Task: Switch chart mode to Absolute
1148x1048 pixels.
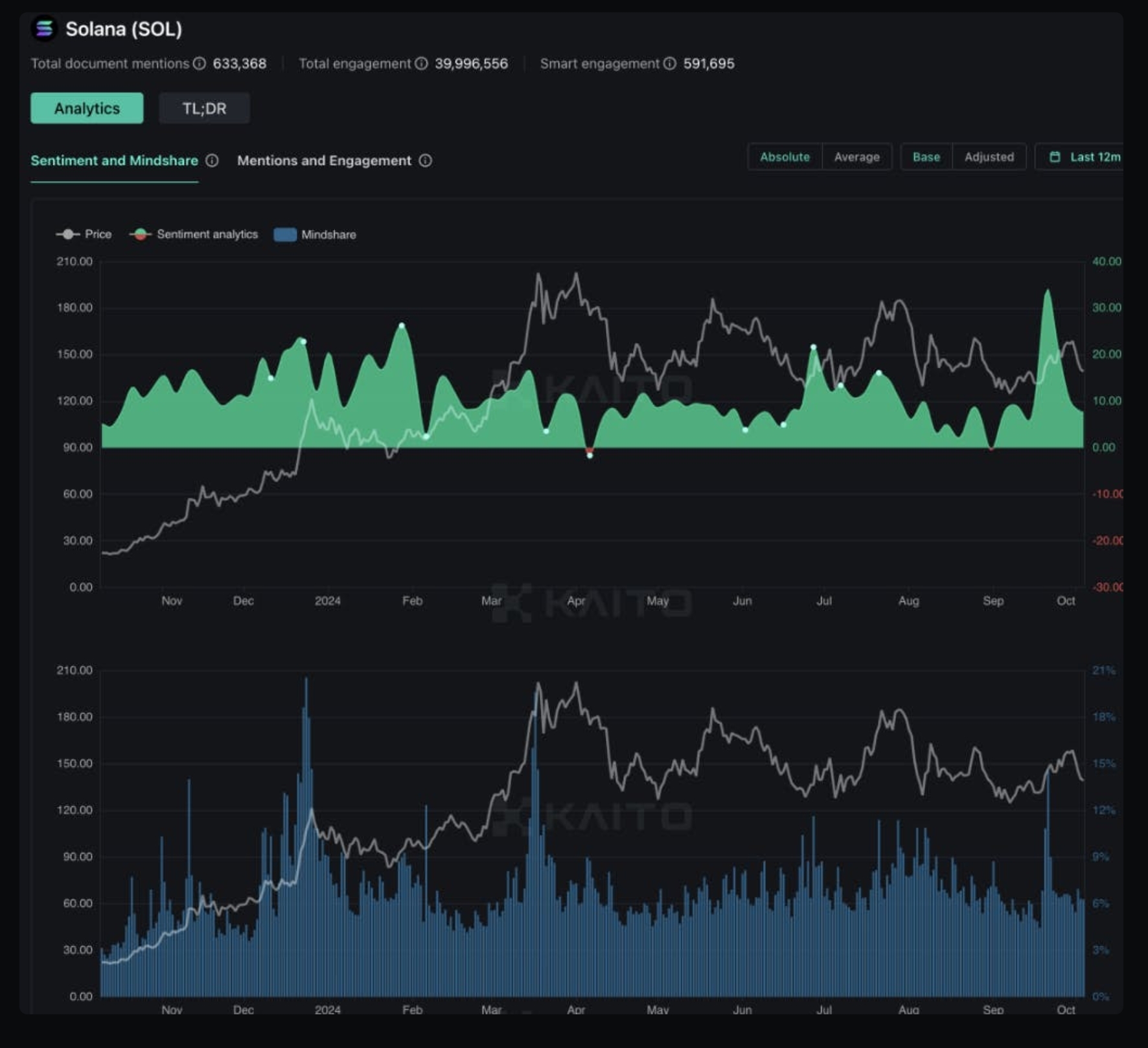Action: pyautogui.click(x=785, y=157)
